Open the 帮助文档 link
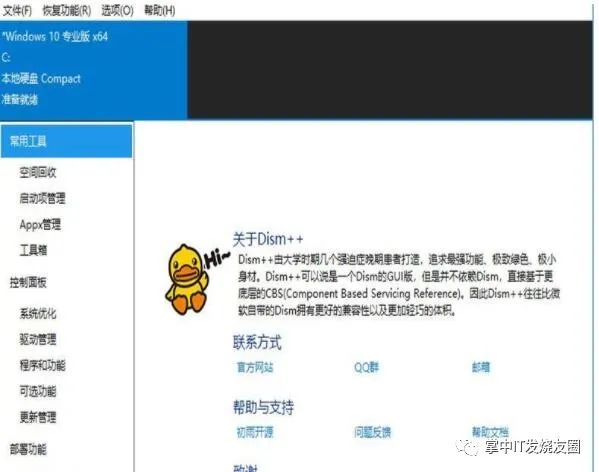 [x=490, y=432]
